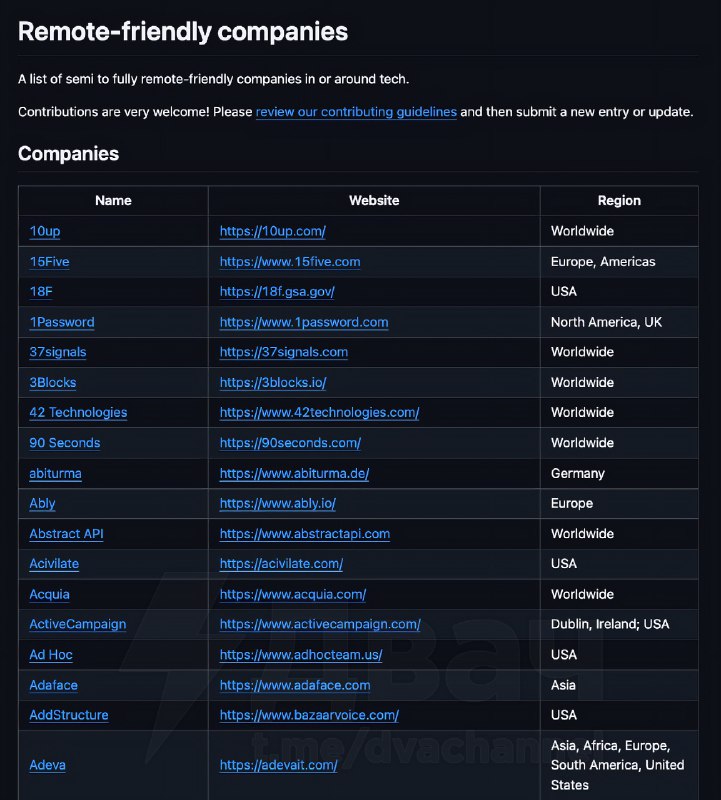This screenshot has height=800, width=721.
Task: Visit https://www.adaface.com website link
Action: (x=295, y=685)
